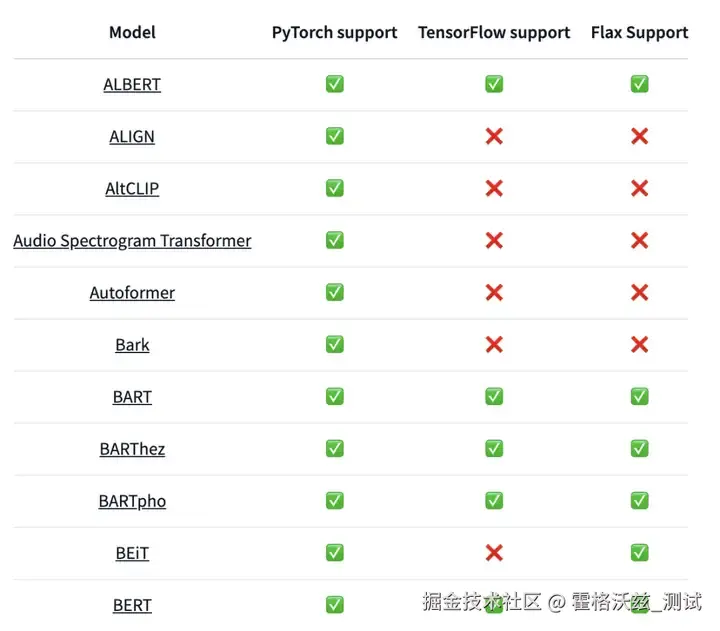Click BEiT's Flax green checkmark
720x631 pixels.
[x=640, y=552]
